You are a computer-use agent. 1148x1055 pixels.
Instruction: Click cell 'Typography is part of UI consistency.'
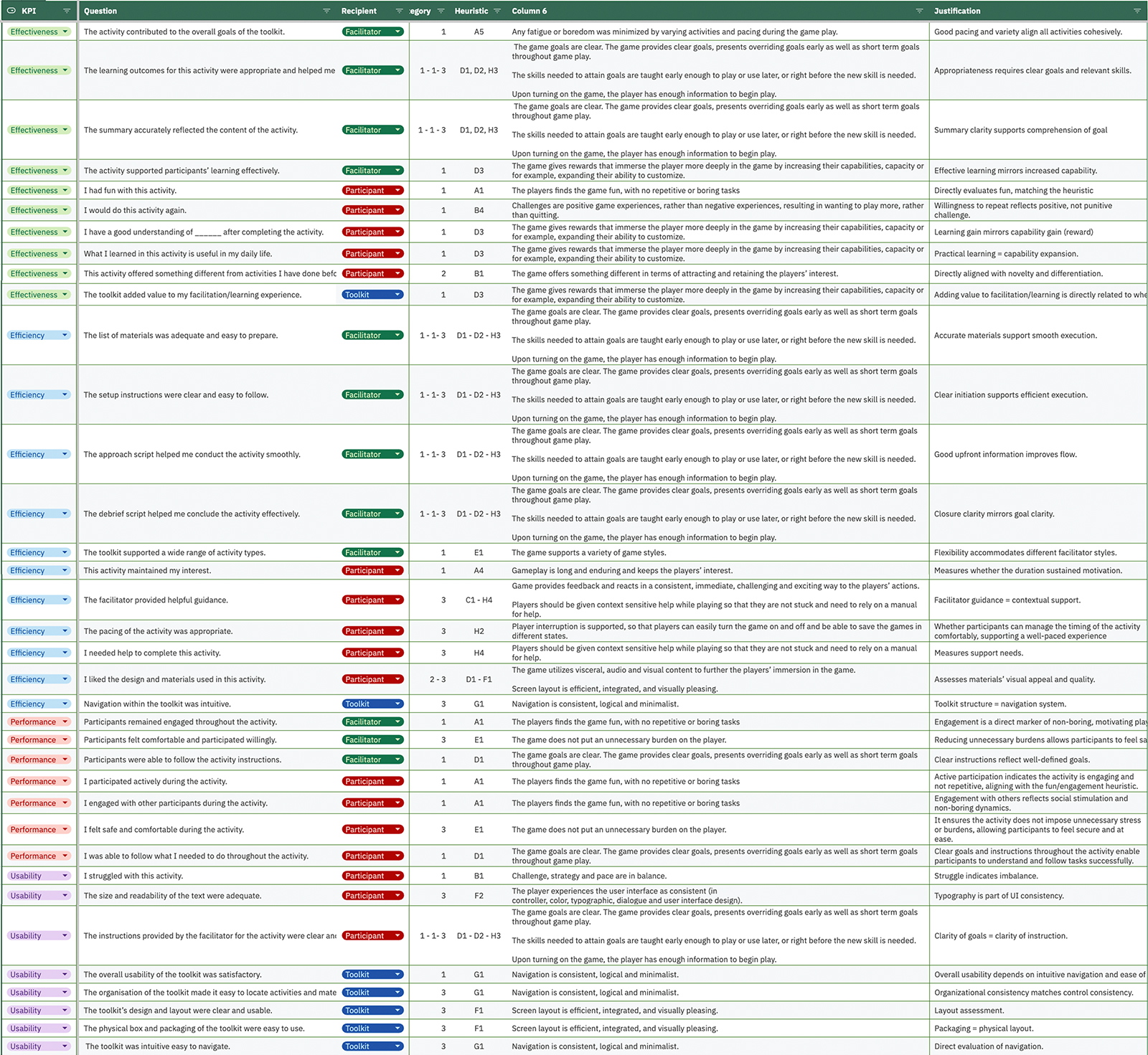pyautogui.click(x=999, y=896)
